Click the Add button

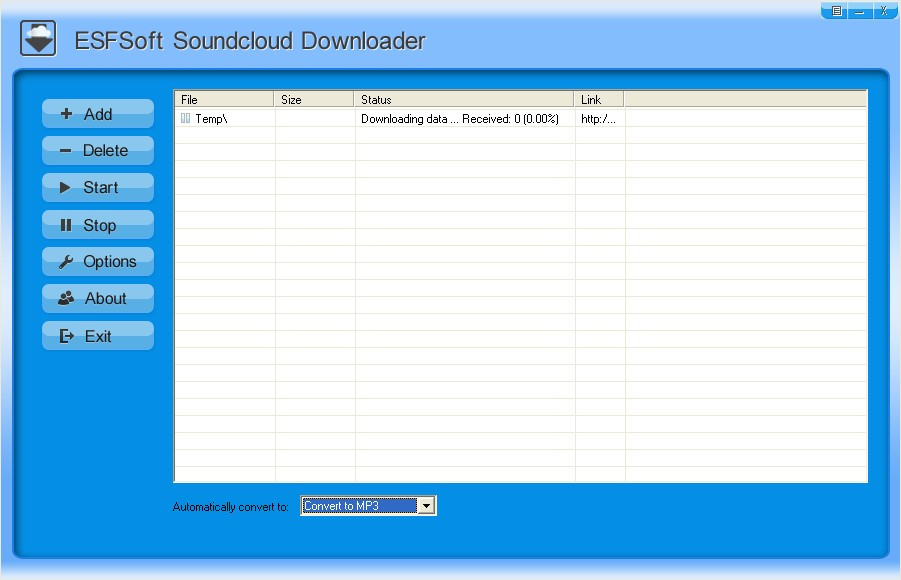[98, 114]
